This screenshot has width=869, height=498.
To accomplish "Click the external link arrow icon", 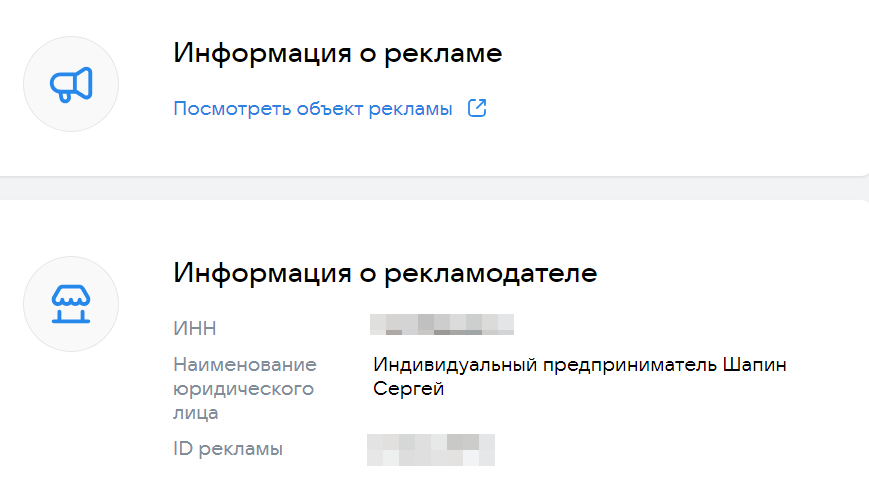I will click(477, 109).
